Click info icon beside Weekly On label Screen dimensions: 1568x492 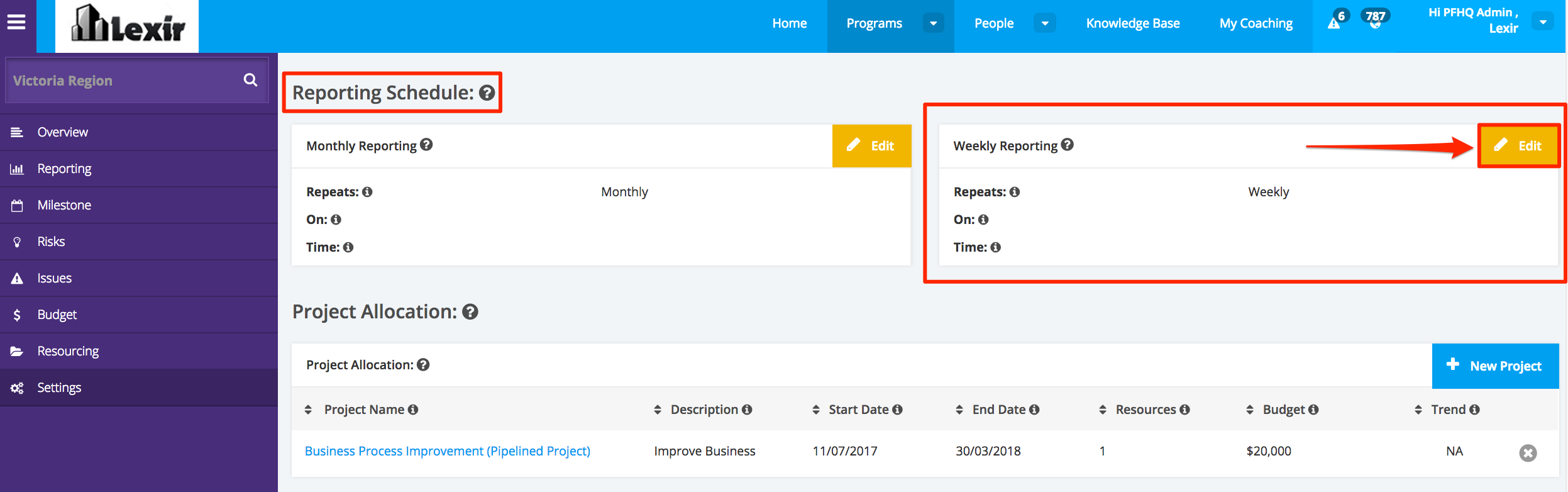coord(983,220)
